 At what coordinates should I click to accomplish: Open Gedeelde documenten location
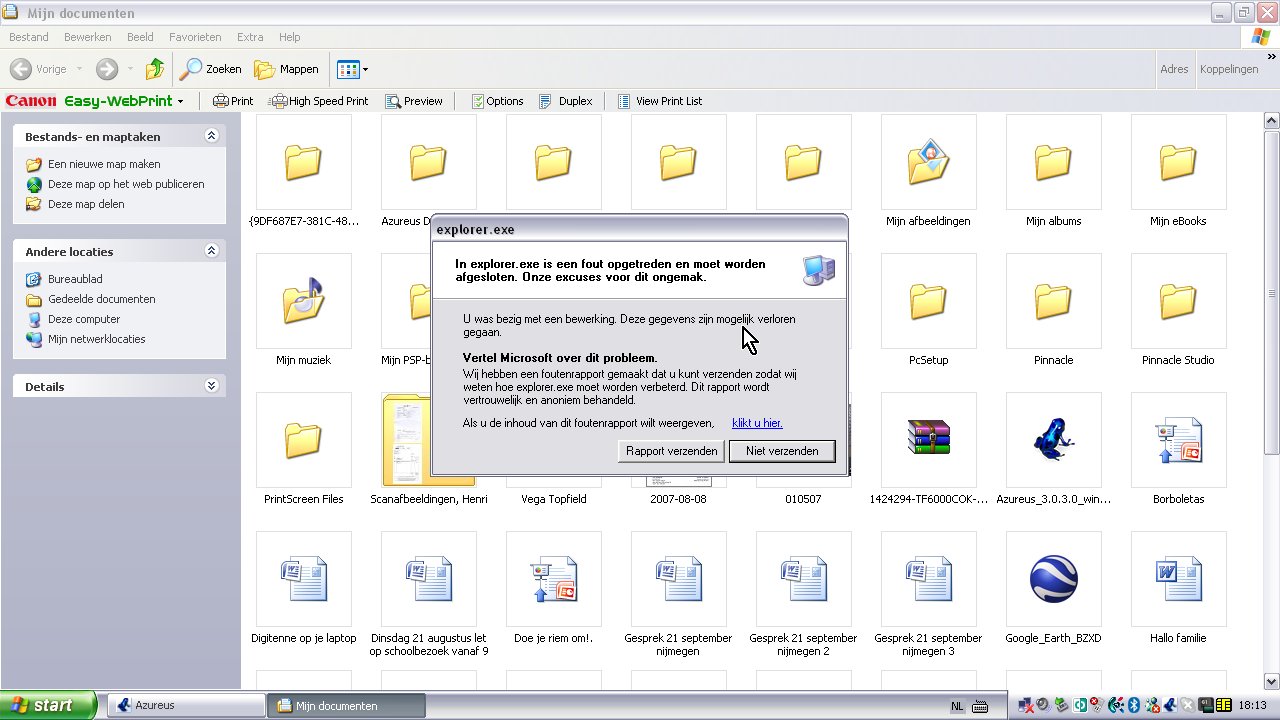101,299
